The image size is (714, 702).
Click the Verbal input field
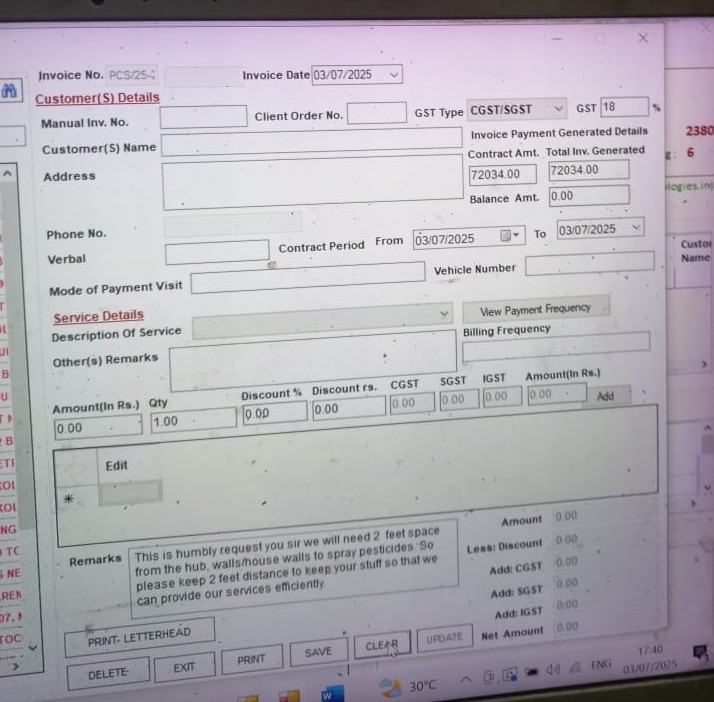(217, 252)
